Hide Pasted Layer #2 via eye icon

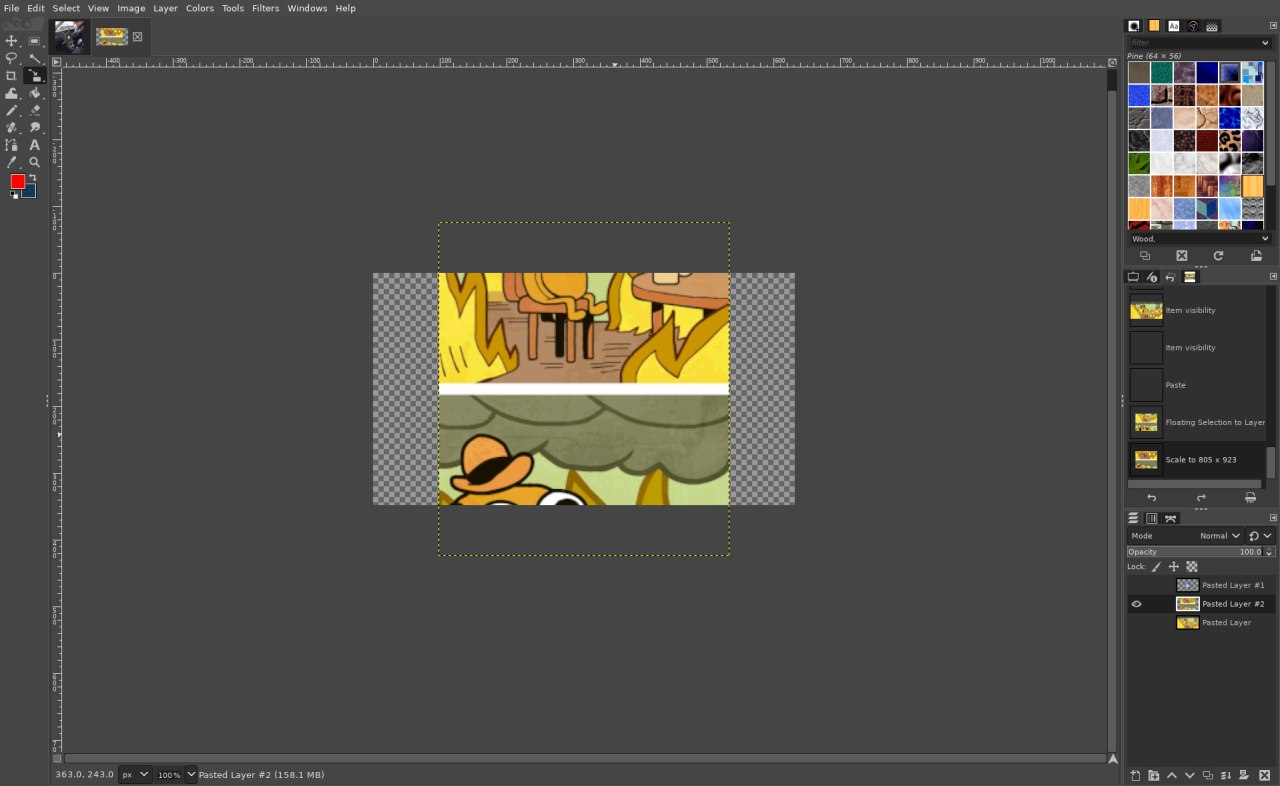tap(1136, 604)
